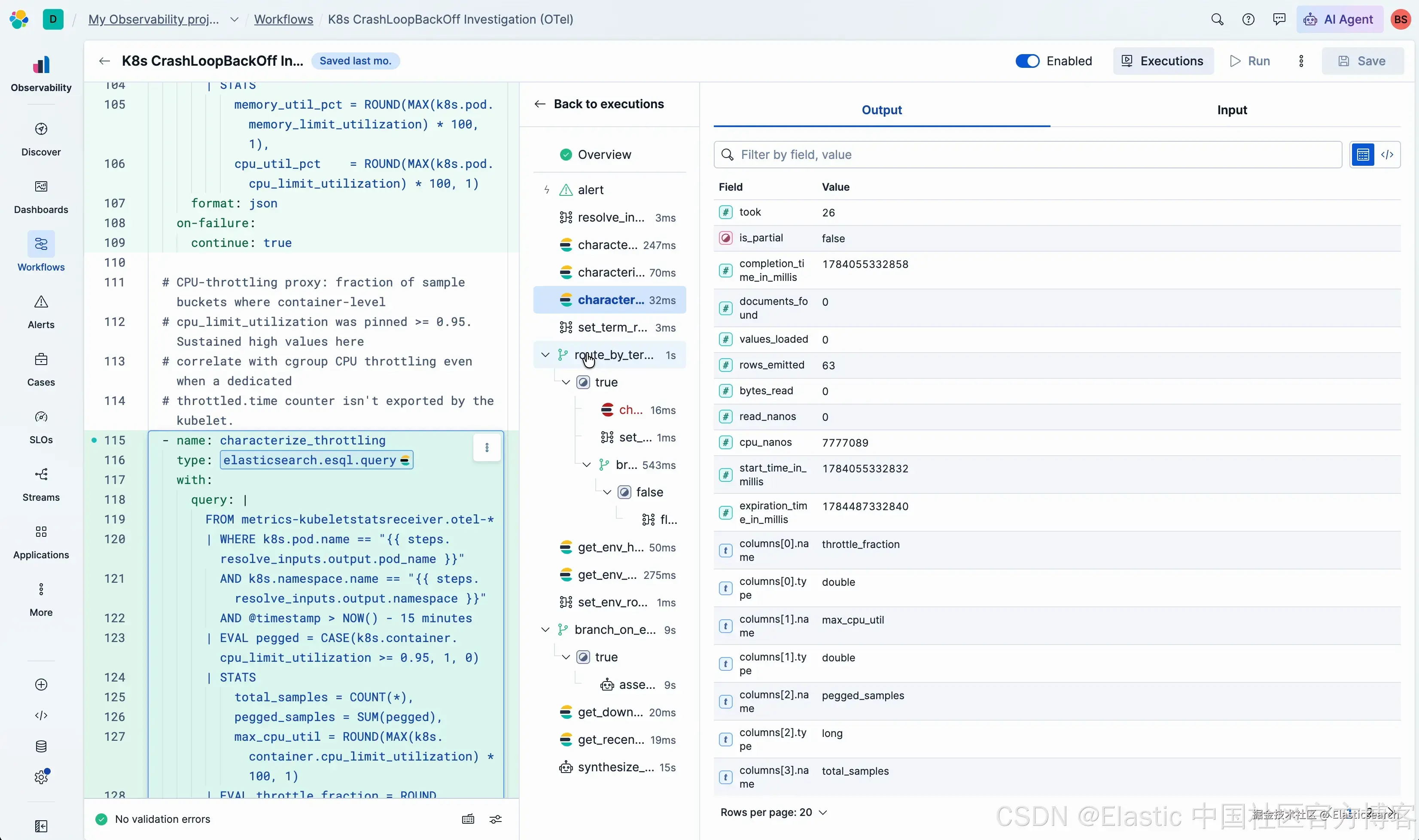Collapse the false branch
The image size is (1419, 840).
[607, 492]
